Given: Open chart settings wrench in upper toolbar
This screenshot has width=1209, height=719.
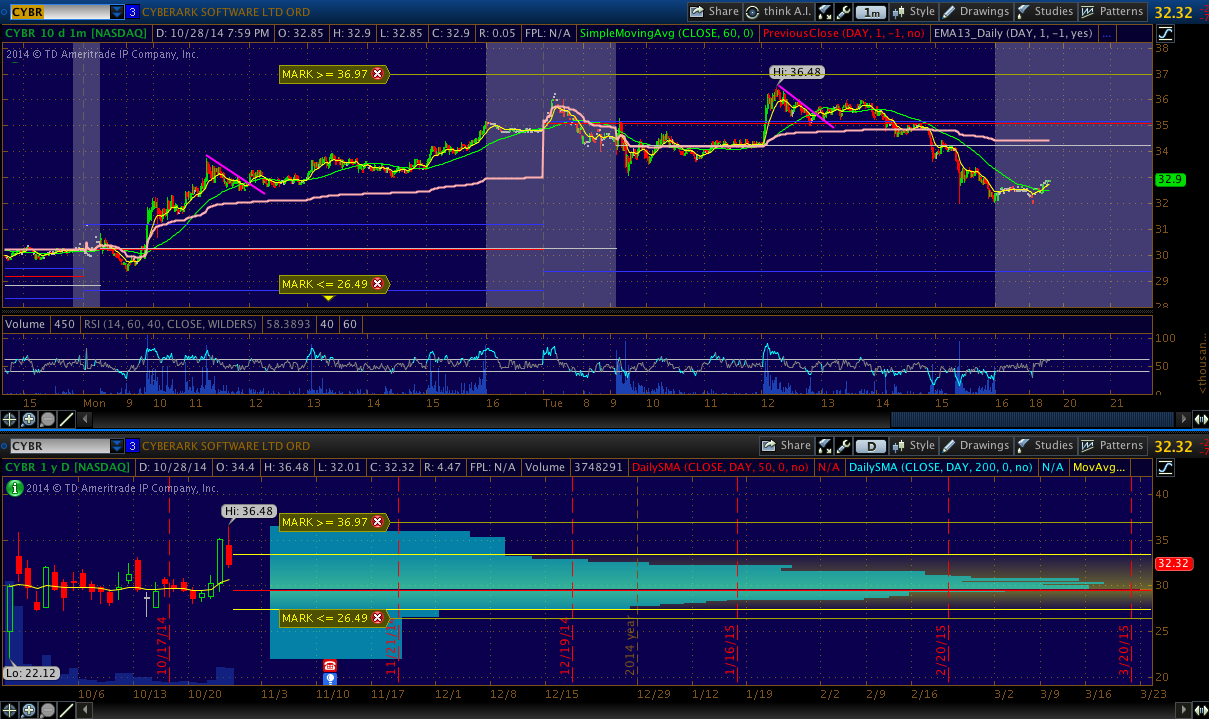Looking at the screenshot, I should [x=843, y=12].
